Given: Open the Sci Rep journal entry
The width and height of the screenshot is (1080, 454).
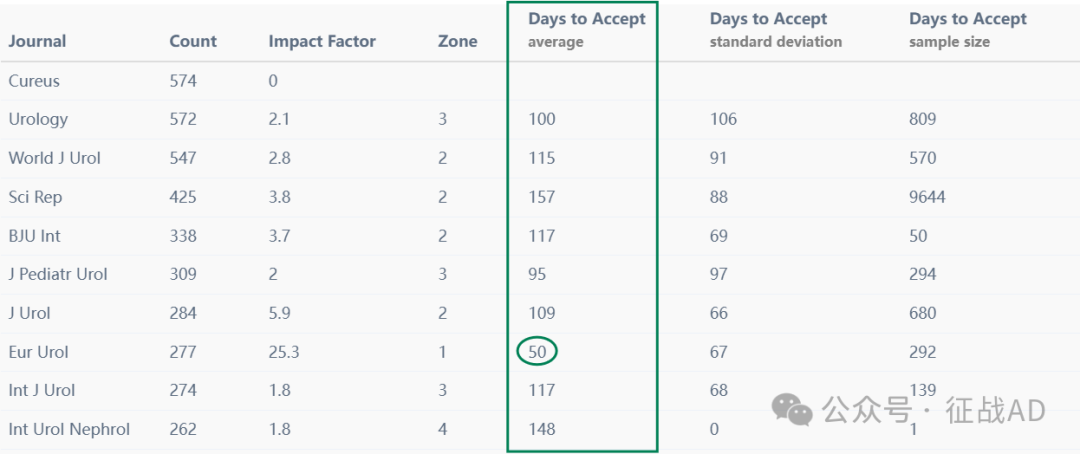Looking at the screenshot, I should (x=35, y=198).
